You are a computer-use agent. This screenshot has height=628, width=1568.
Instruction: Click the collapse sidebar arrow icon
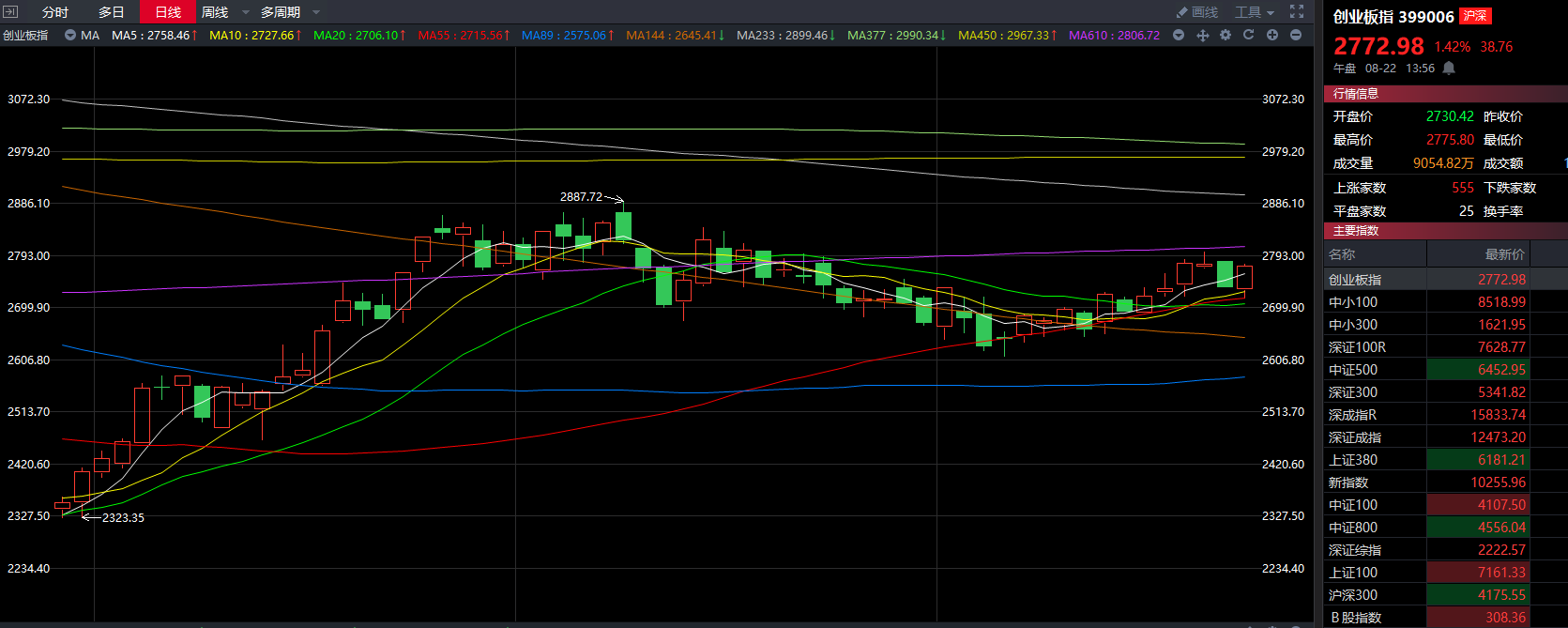click(11, 12)
